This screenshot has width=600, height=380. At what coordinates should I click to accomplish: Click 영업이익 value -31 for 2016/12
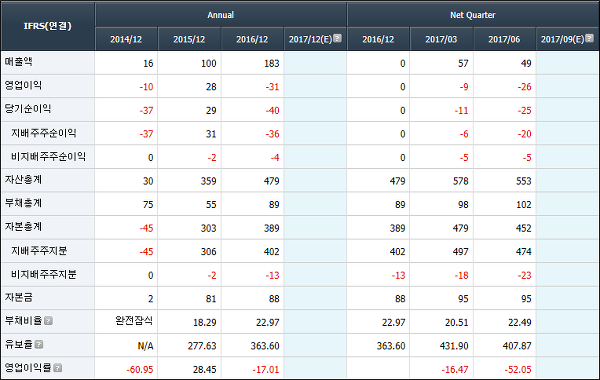pyautogui.click(x=272, y=87)
